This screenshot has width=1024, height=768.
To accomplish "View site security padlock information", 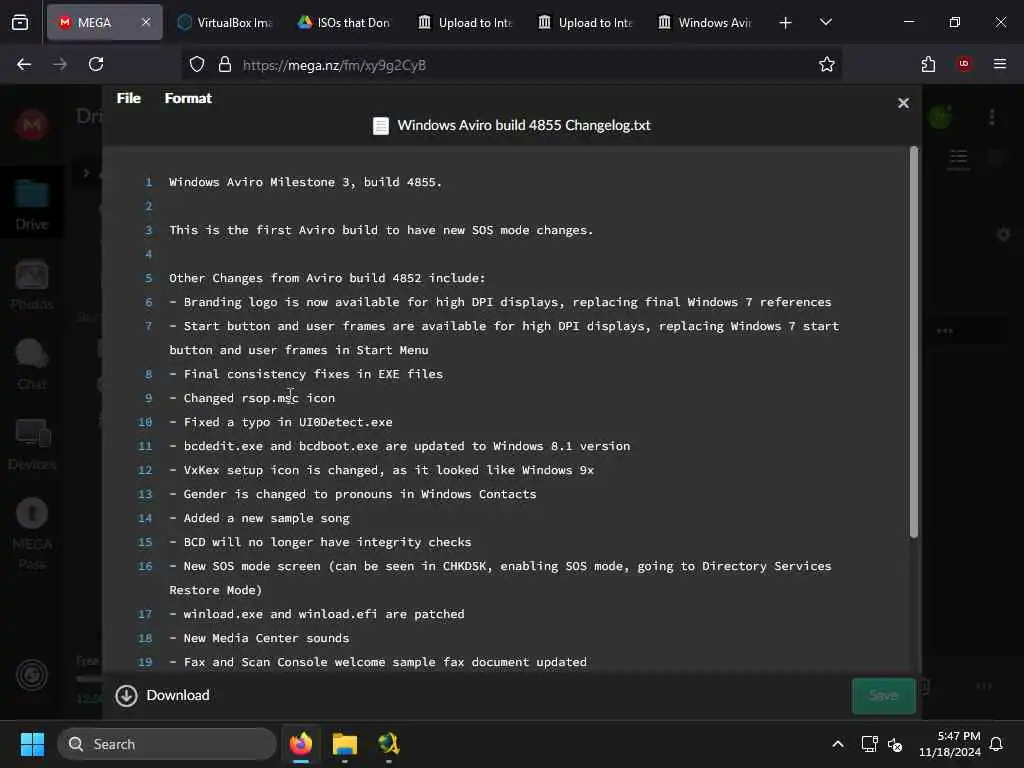I will click(225, 65).
